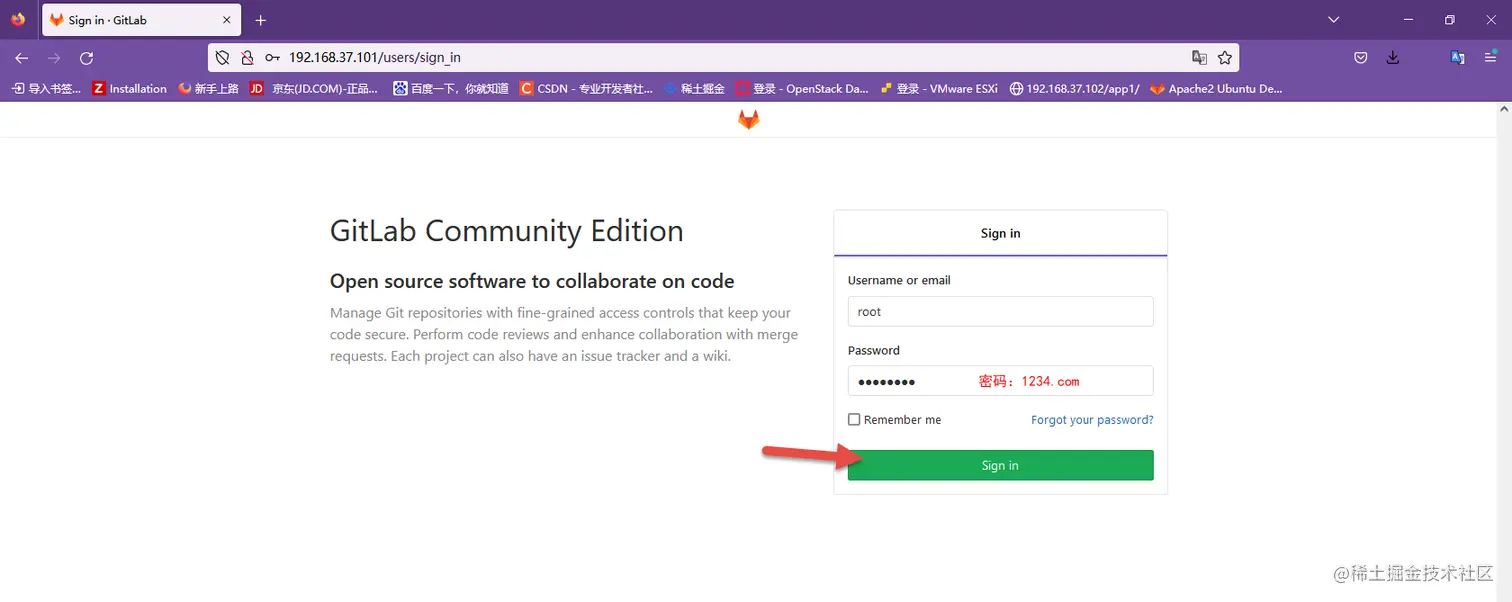Open the 稀土掘金 bookmark

(x=694, y=89)
